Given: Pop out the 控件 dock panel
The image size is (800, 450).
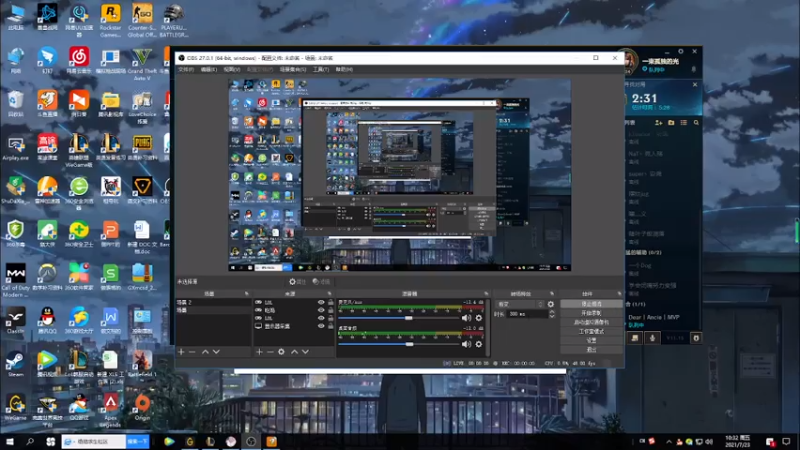Looking at the screenshot, I should point(619,294).
